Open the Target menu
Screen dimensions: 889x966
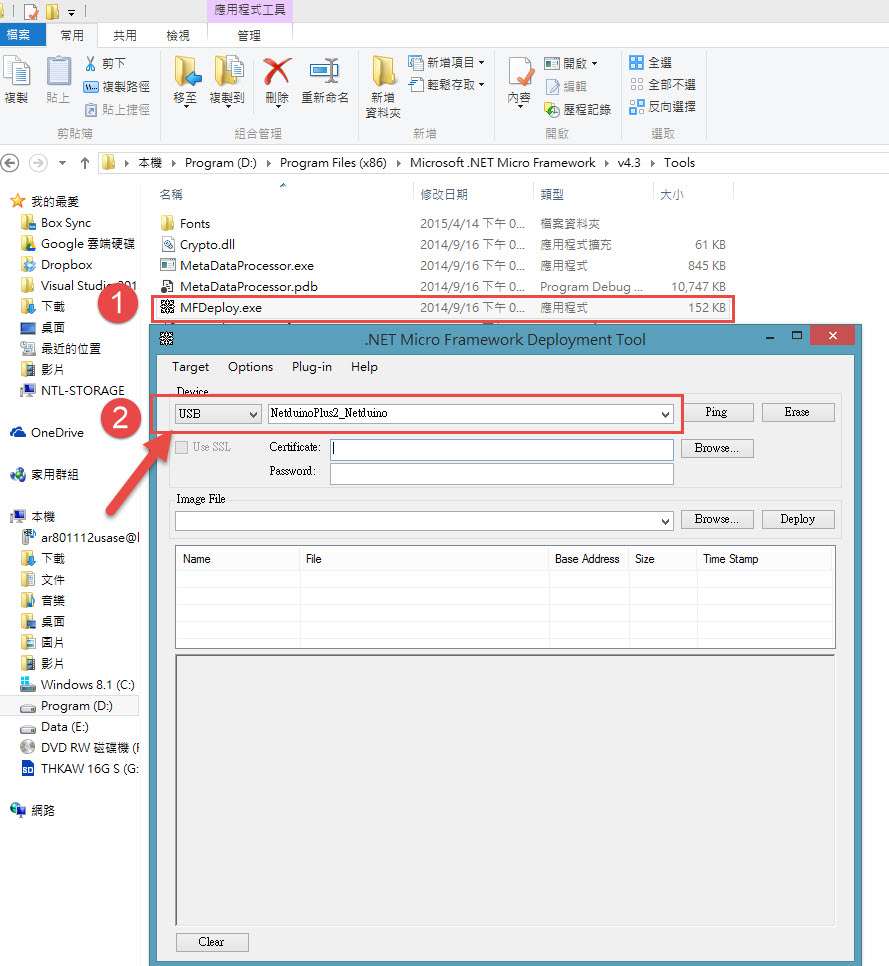pyautogui.click(x=190, y=367)
